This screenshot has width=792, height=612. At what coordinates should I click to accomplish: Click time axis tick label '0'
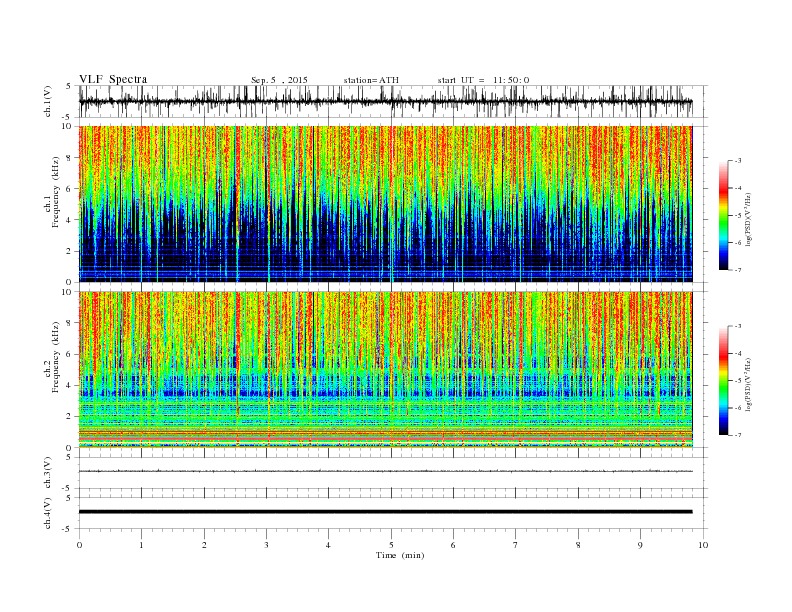point(79,545)
